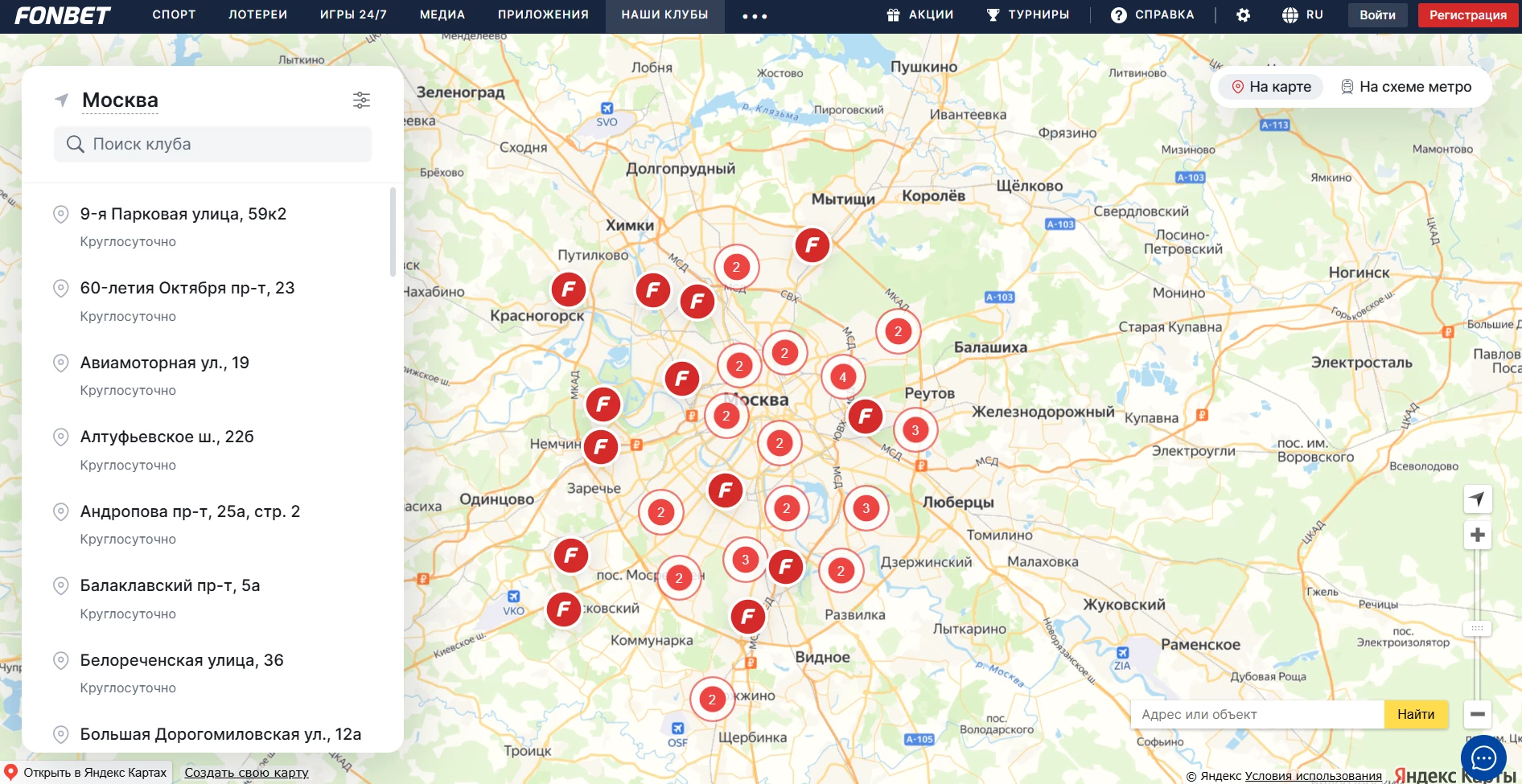Click the map geolocation arrow button

tap(1477, 499)
